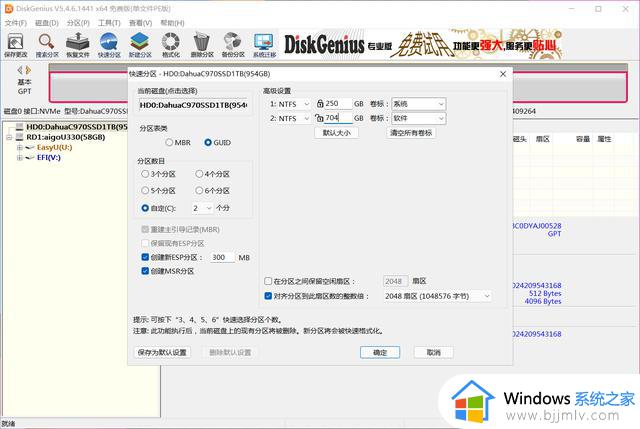The image size is (640, 429).
Task: Click Save as Default Settings (保存为默认设置)
Action: pos(162,352)
